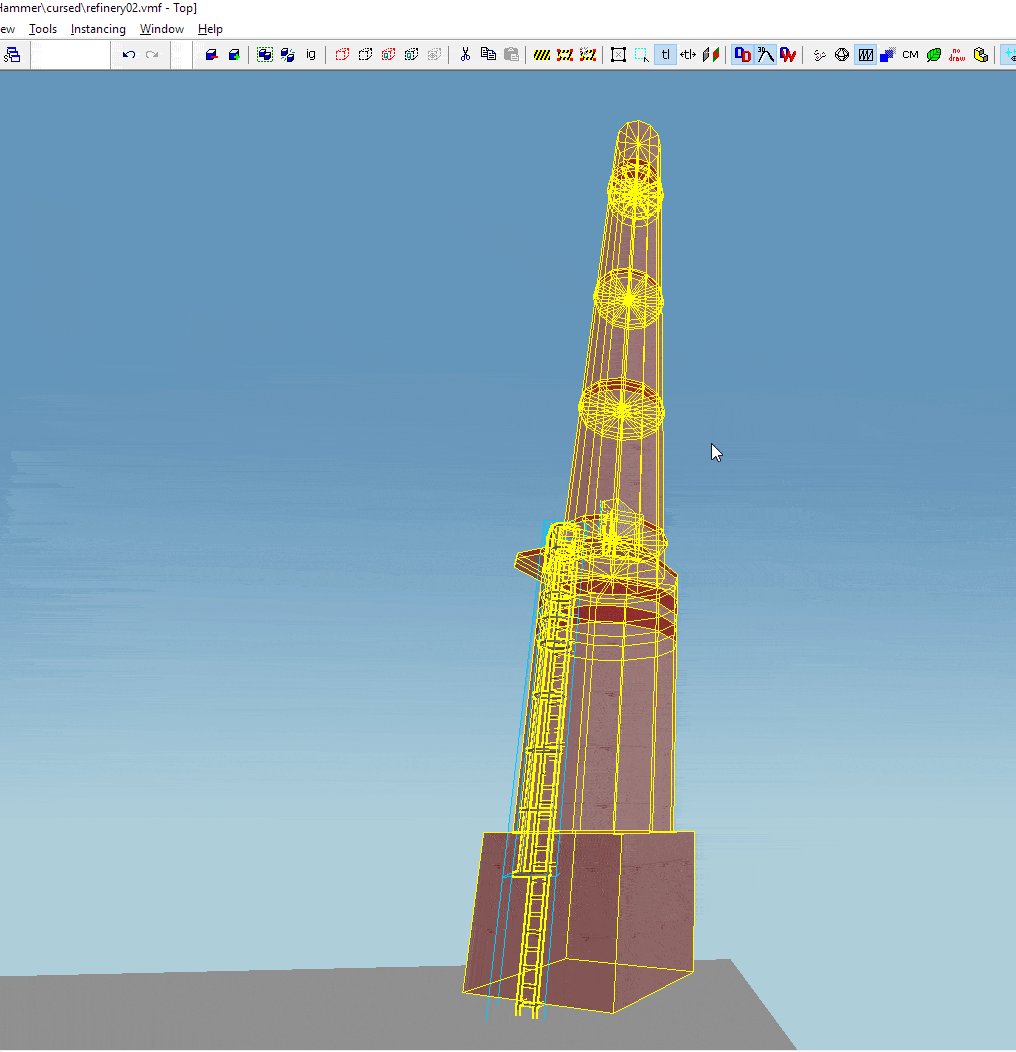Copy selection with the copy icon
The image size is (1016, 1052).
pyautogui.click(x=489, y=54)
